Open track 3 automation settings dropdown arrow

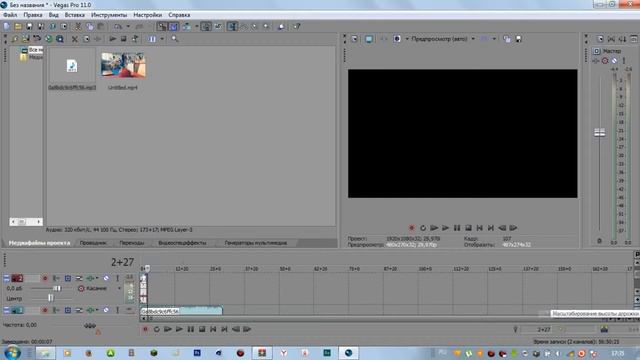(x=97, y=310)
